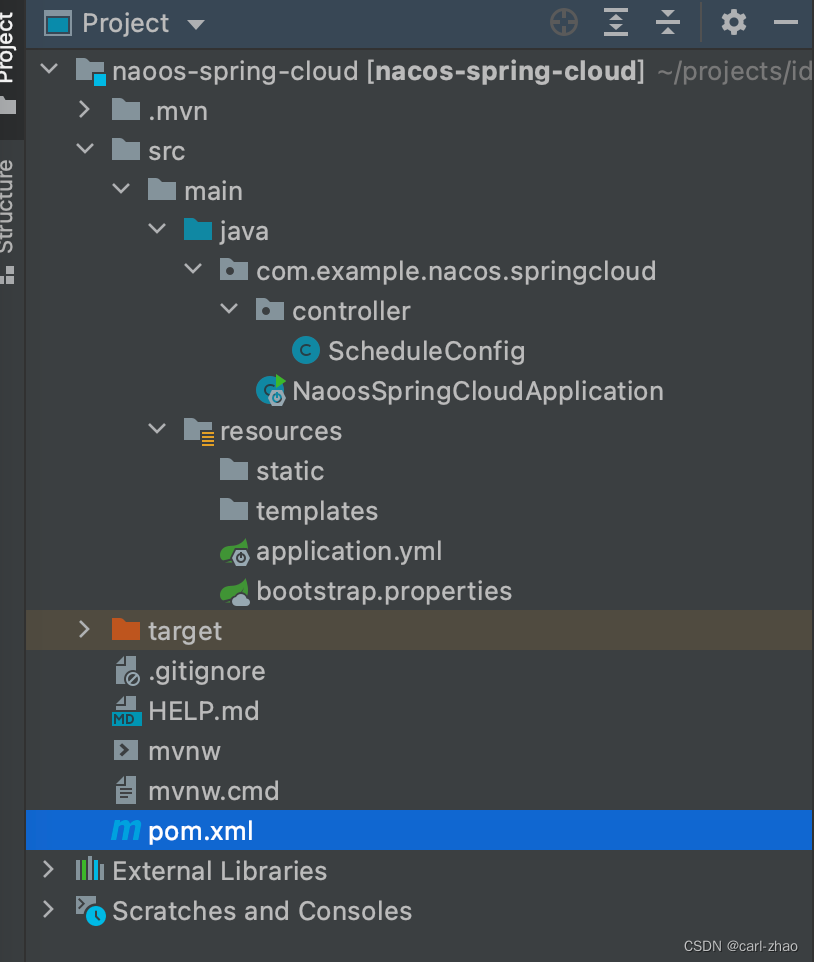Viewport: 814px width, 962px height.
Task: Expand the target folder
Action: pos(85,630)
